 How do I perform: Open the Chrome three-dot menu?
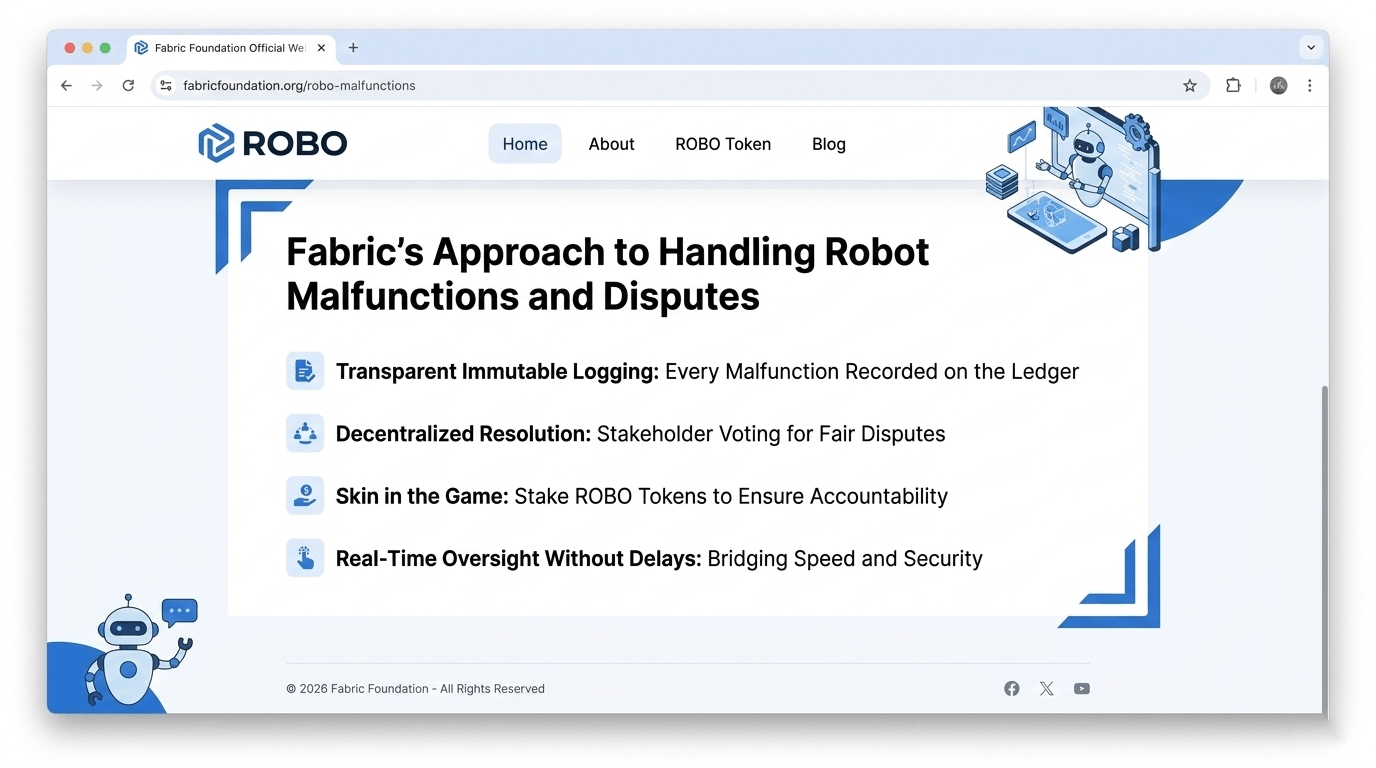coord(1310,86)
